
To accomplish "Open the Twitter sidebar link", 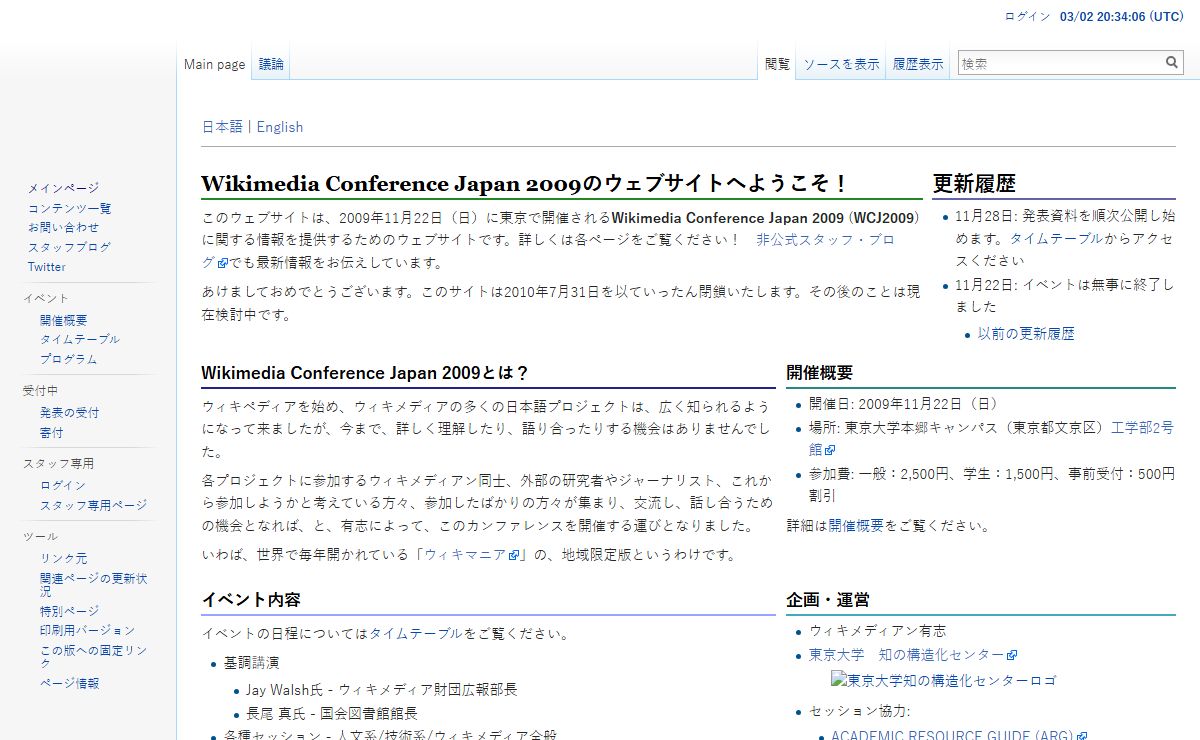I will [x=47, y=267].
